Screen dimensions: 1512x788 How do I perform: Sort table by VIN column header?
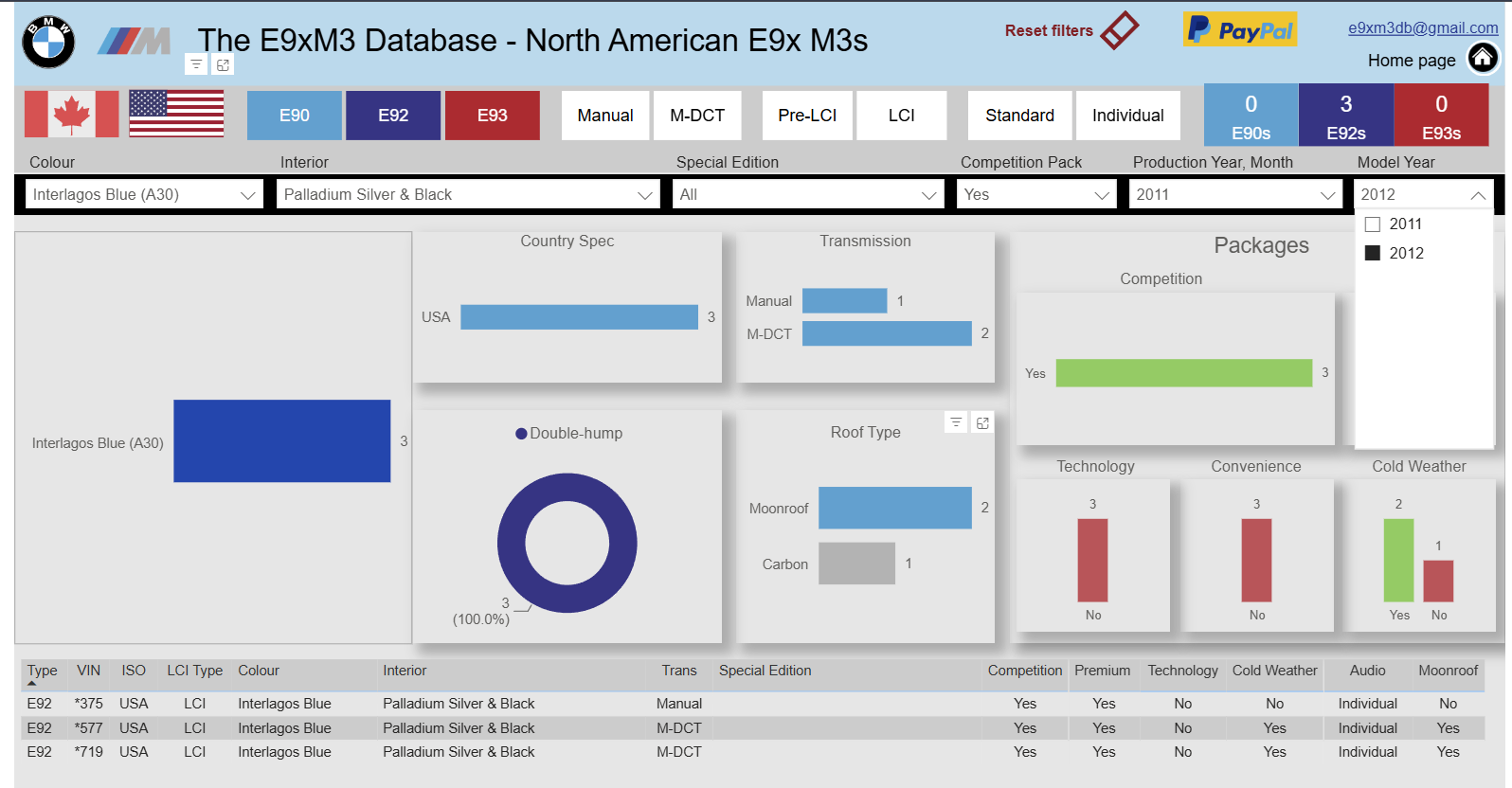click(x=88, y=671)
